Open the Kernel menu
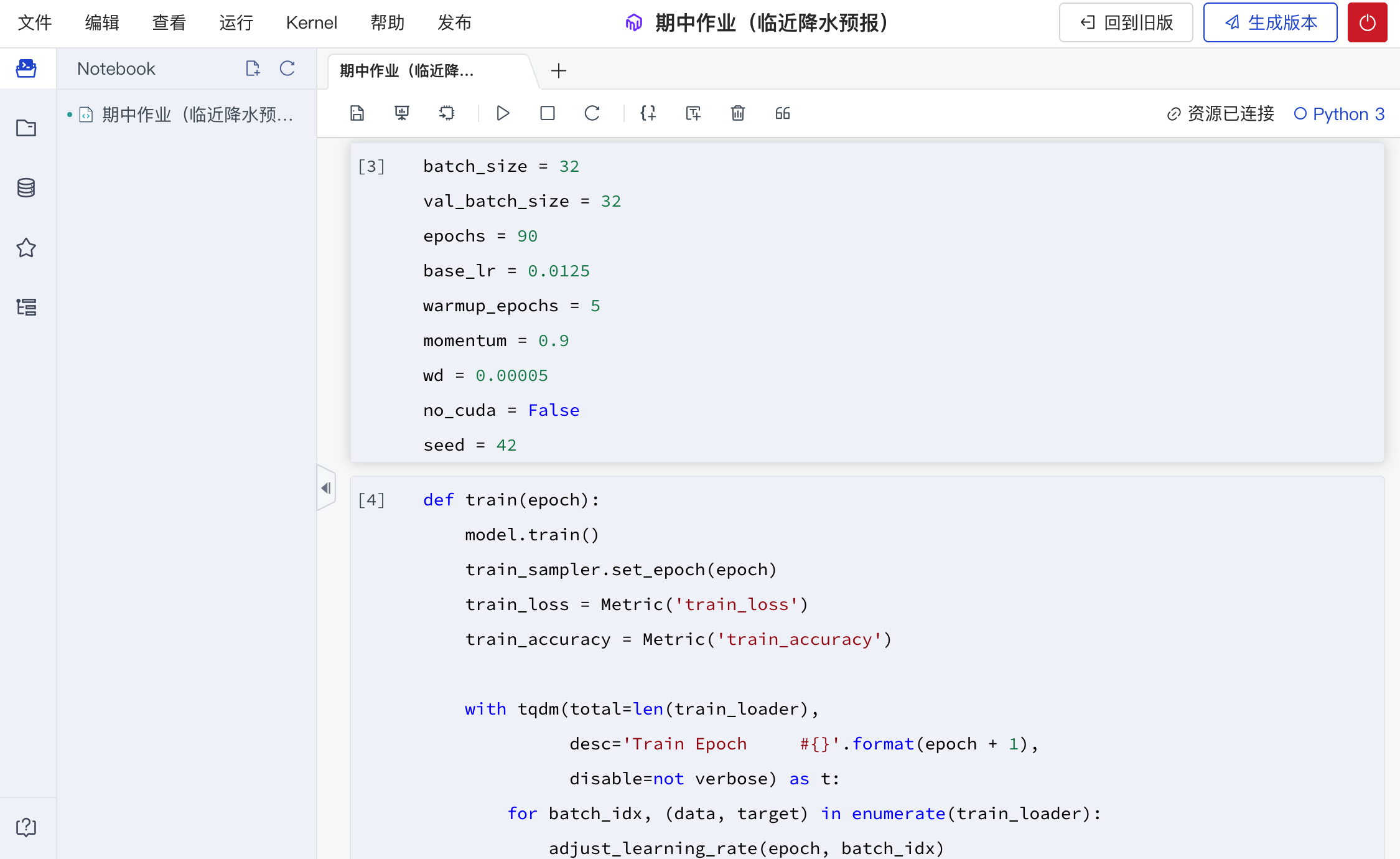The image size is (1400, 859). (x=311, y=22)
